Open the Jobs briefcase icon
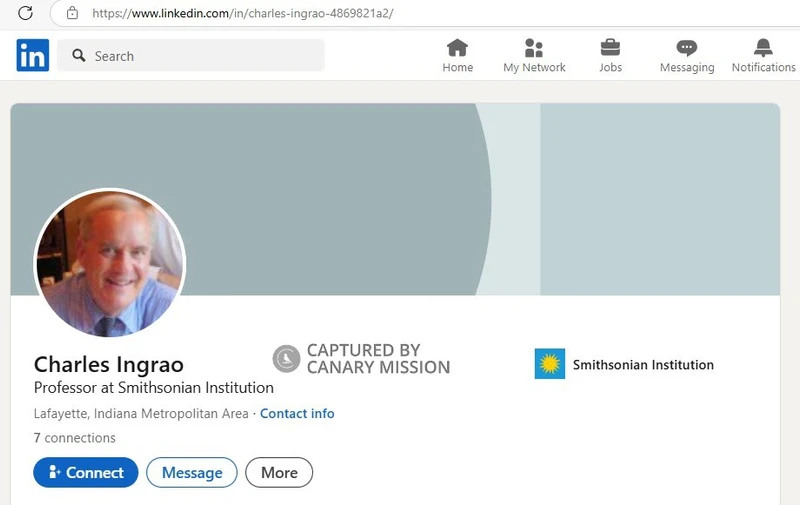The width and height of the screenshot is (800, 505). pos(610,49)
